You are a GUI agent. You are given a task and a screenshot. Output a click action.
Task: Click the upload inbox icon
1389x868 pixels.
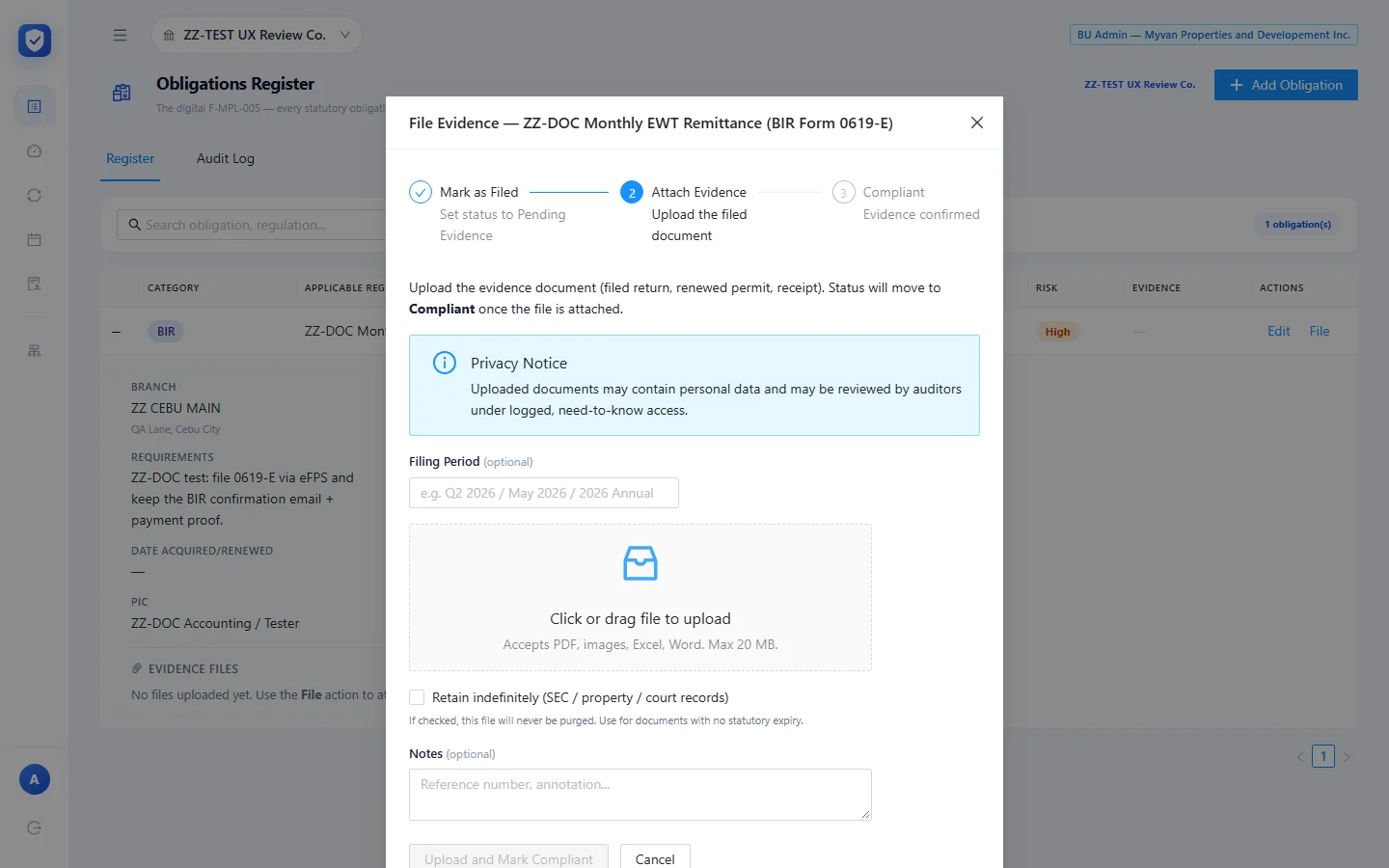640,563
